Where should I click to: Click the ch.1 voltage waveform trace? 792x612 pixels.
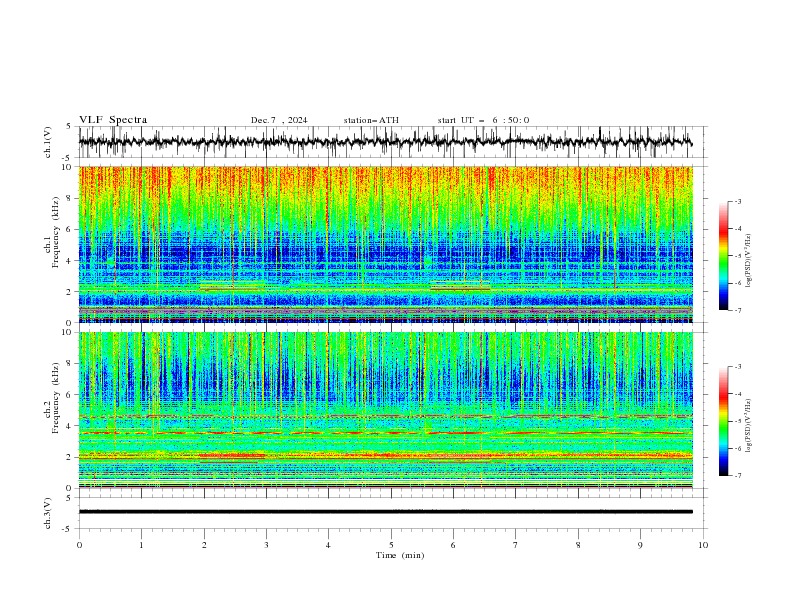[385, 142]
